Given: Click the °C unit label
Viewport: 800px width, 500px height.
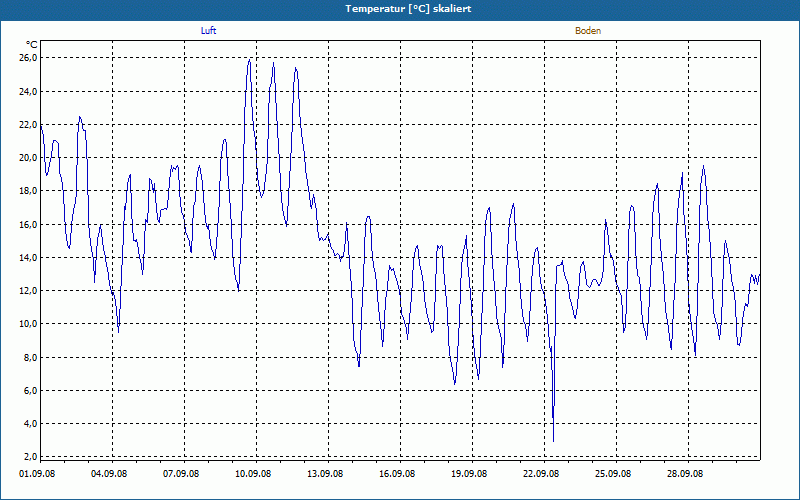Looking at the screenshot, I should (x=31, y=45).
